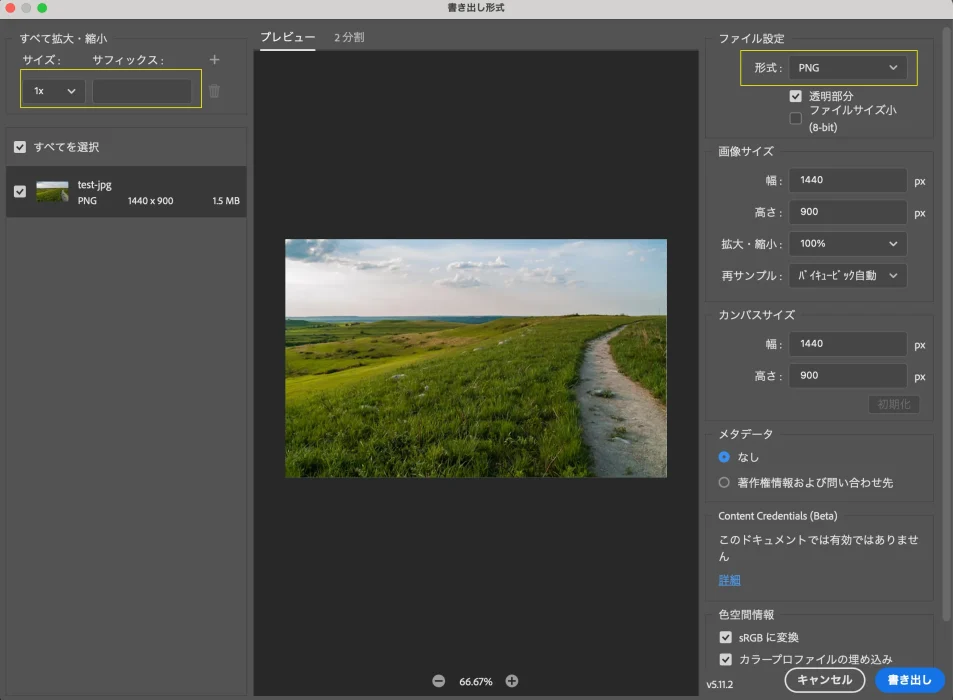Enable ファイルサイズ小 (8-bit) checkbox
This screenshot has width=953, height=700.
(x=796, y=118)
